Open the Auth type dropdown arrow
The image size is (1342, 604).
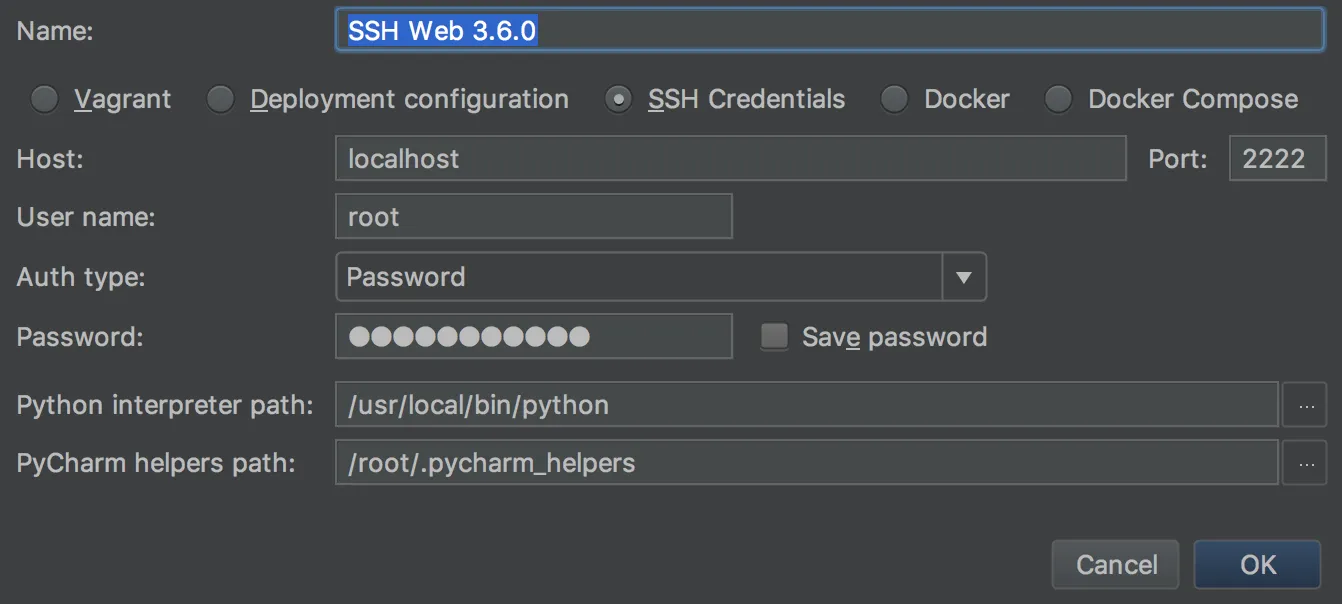[964, 277]
